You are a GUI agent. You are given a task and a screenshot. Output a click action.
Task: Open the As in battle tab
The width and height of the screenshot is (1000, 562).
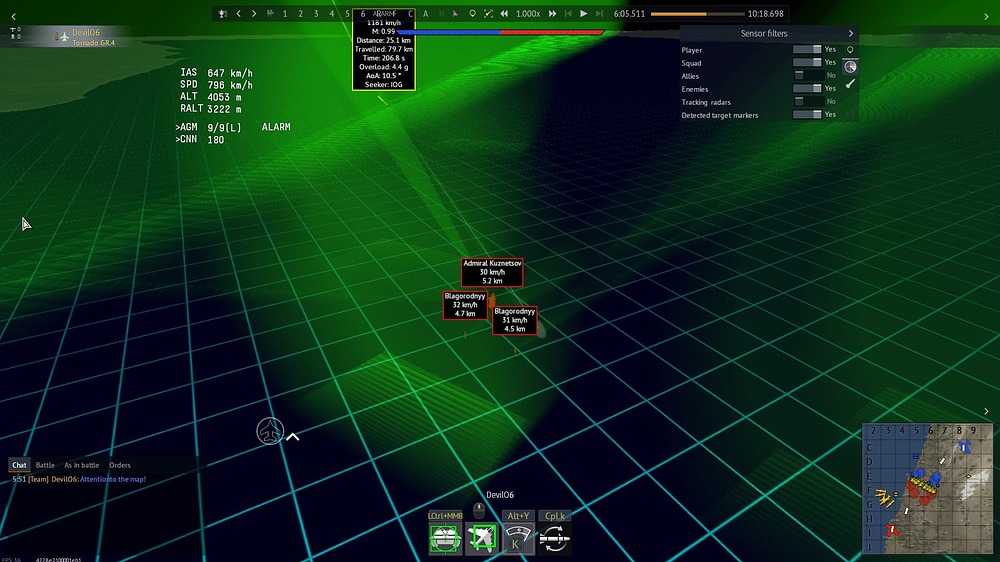pyautogui.click(x=82, y=465)
